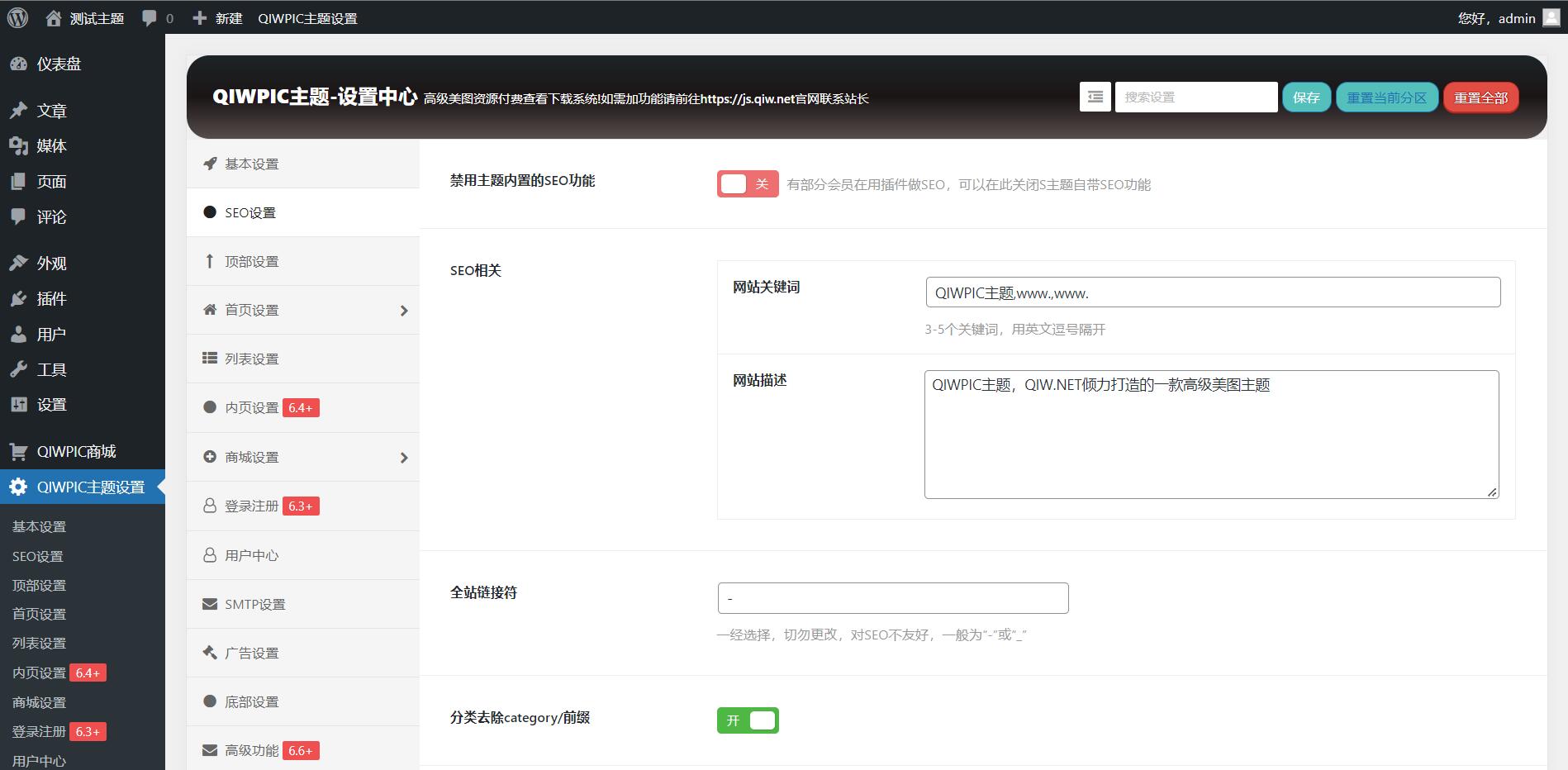Screen dimensions: 1568x770
Task: Click the 网站关键词 input field
Action: 1213,292
